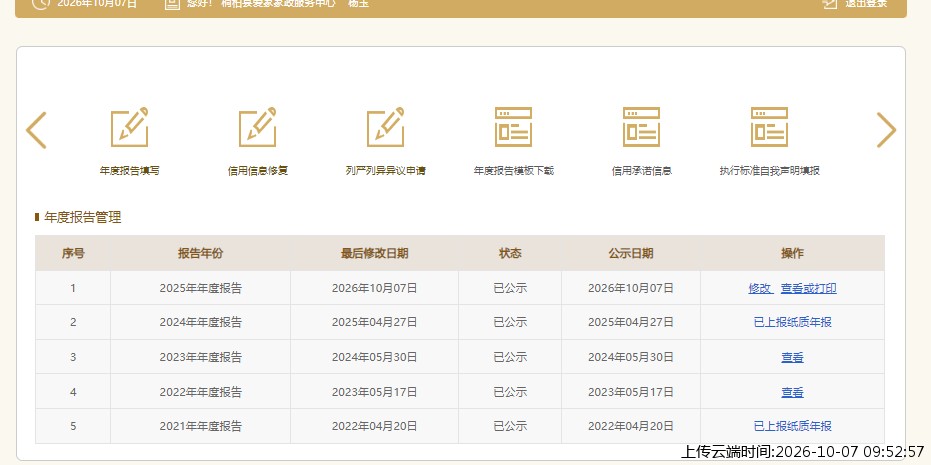Open the 年度报告填写 pencil icon

tap(129, 127)
